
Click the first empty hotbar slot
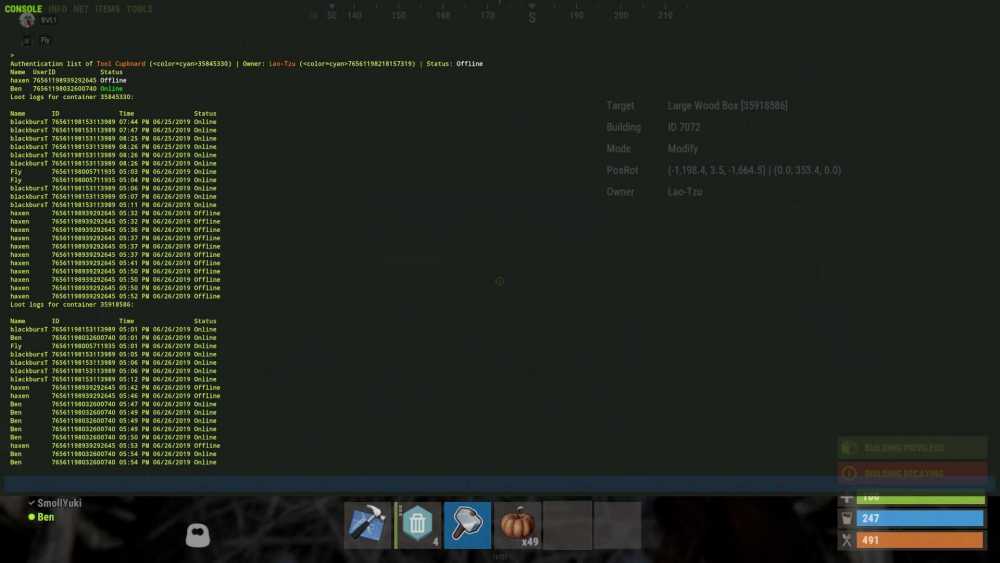[567, 525]
